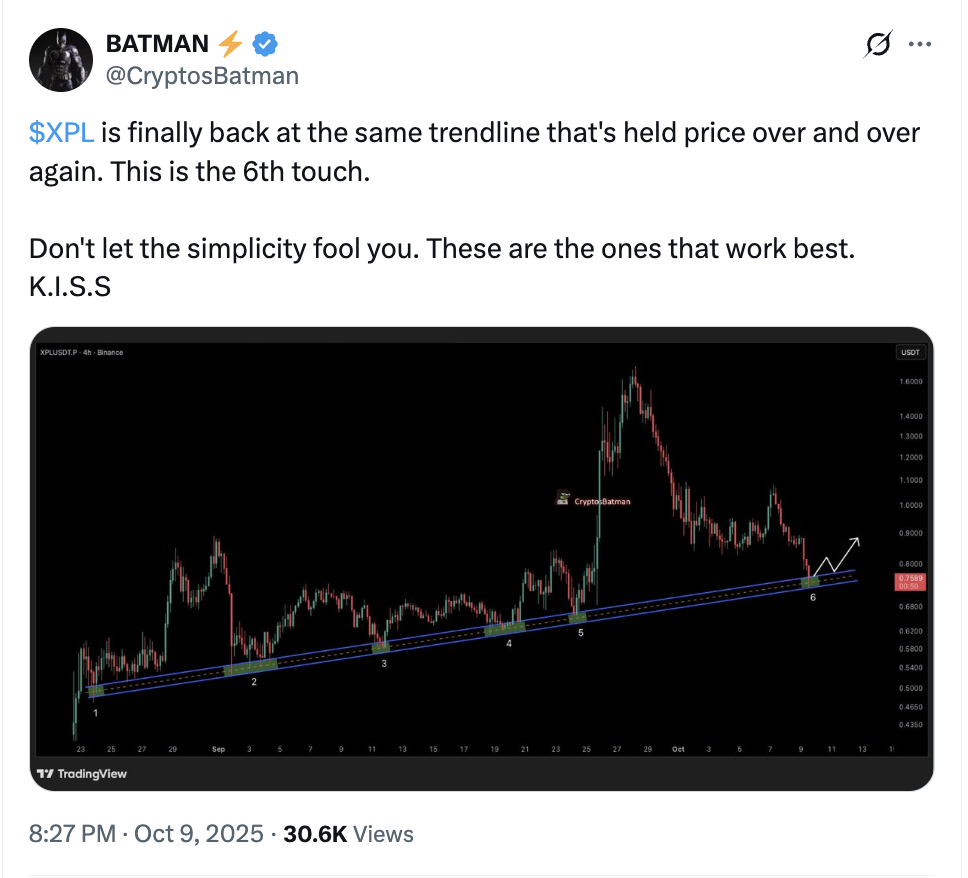Click the red 0.7589 current price label
Viewport: 968px width, 878px height.
[x=911, y=581]
